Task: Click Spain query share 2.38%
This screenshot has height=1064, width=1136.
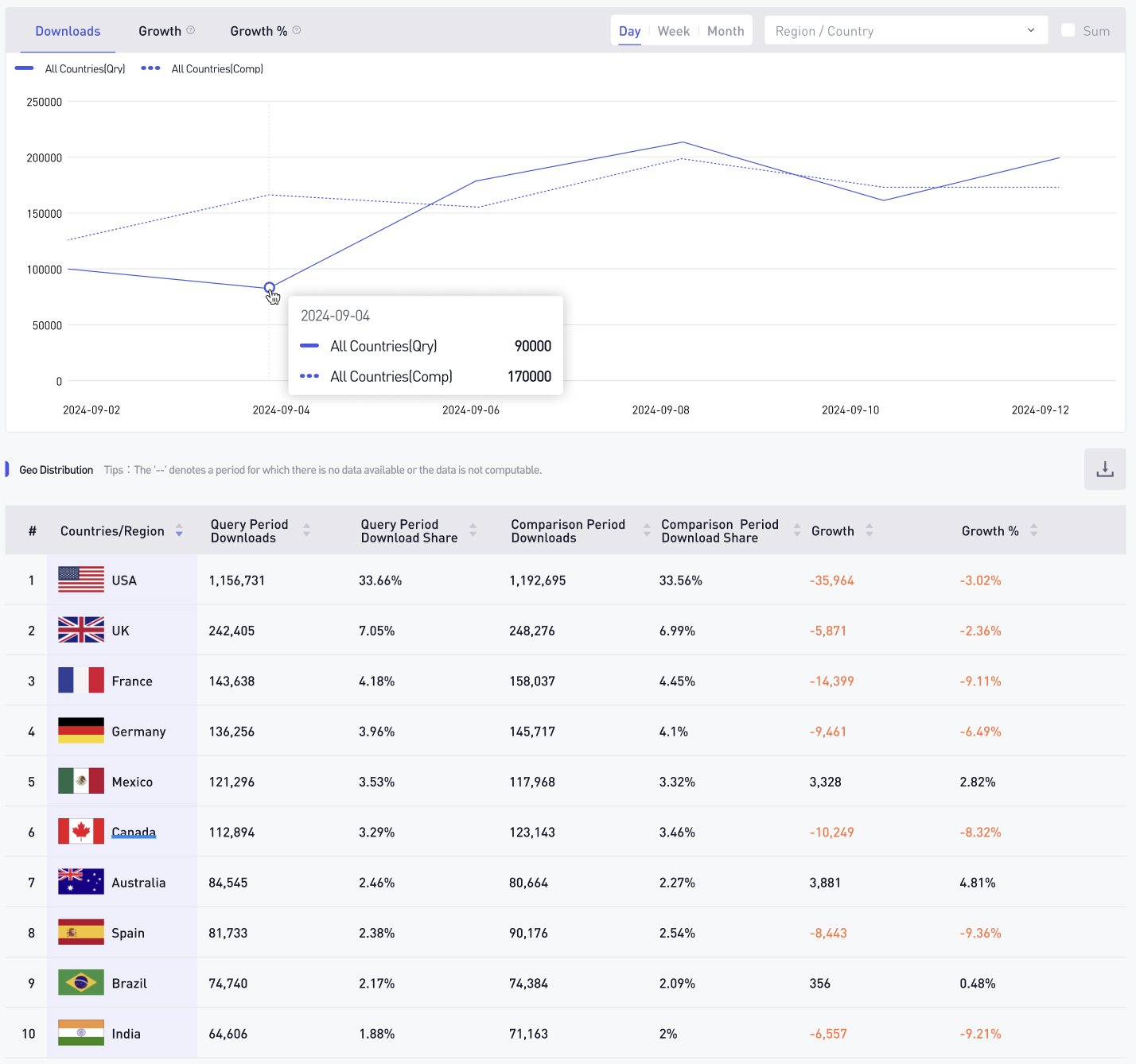Action: (x=377, y=934)
